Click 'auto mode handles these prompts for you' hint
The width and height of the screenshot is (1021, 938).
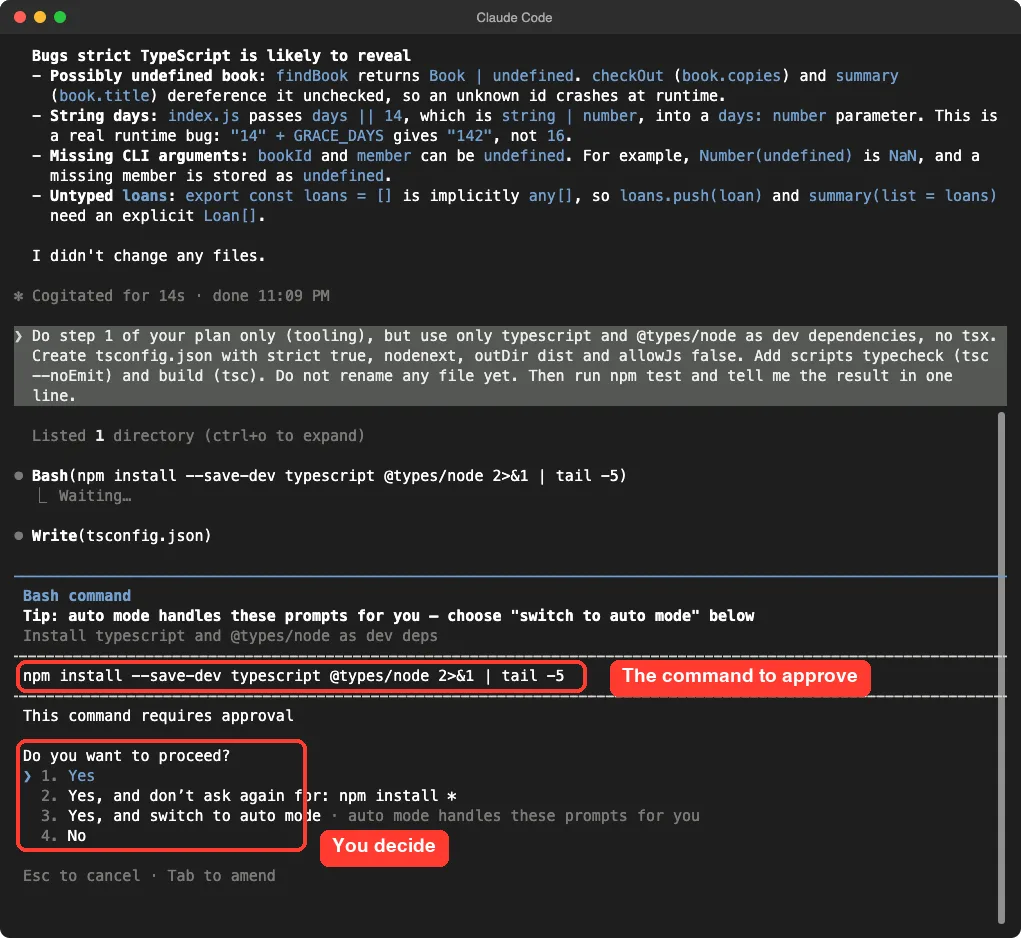(524, 816)
